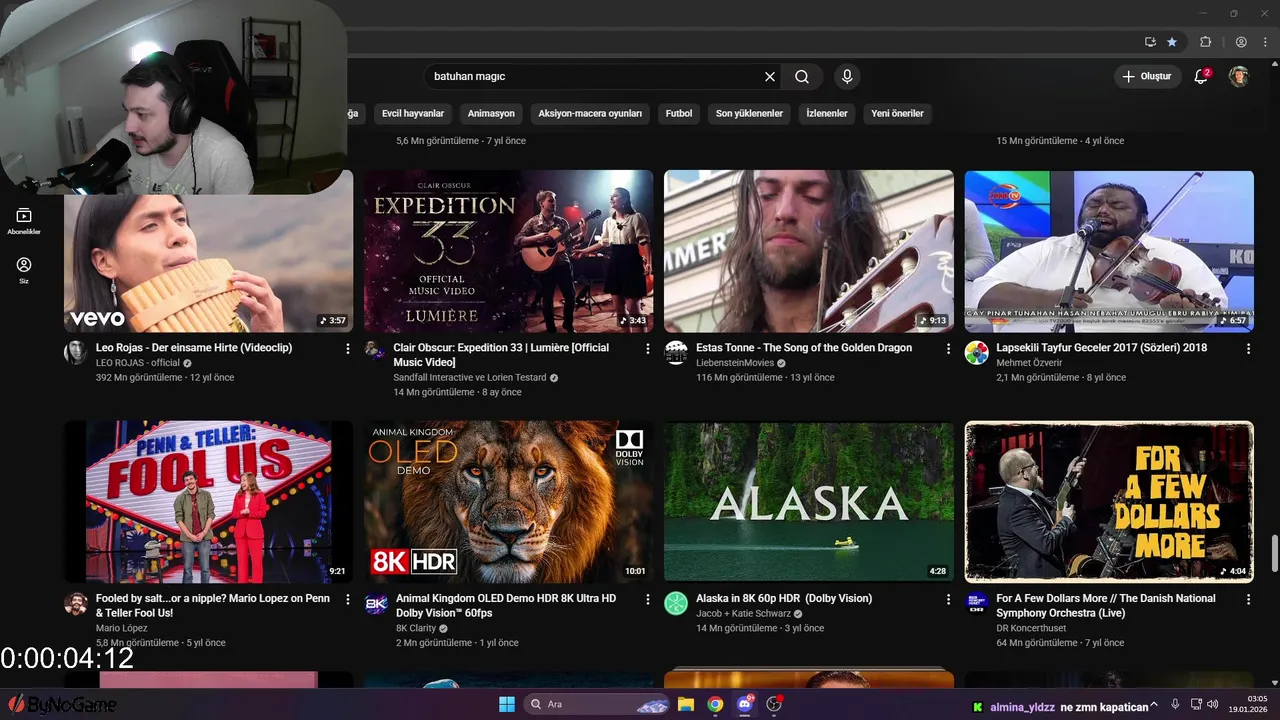Click the magnifier search button
1280x720 pixels.
pos(802,76)
